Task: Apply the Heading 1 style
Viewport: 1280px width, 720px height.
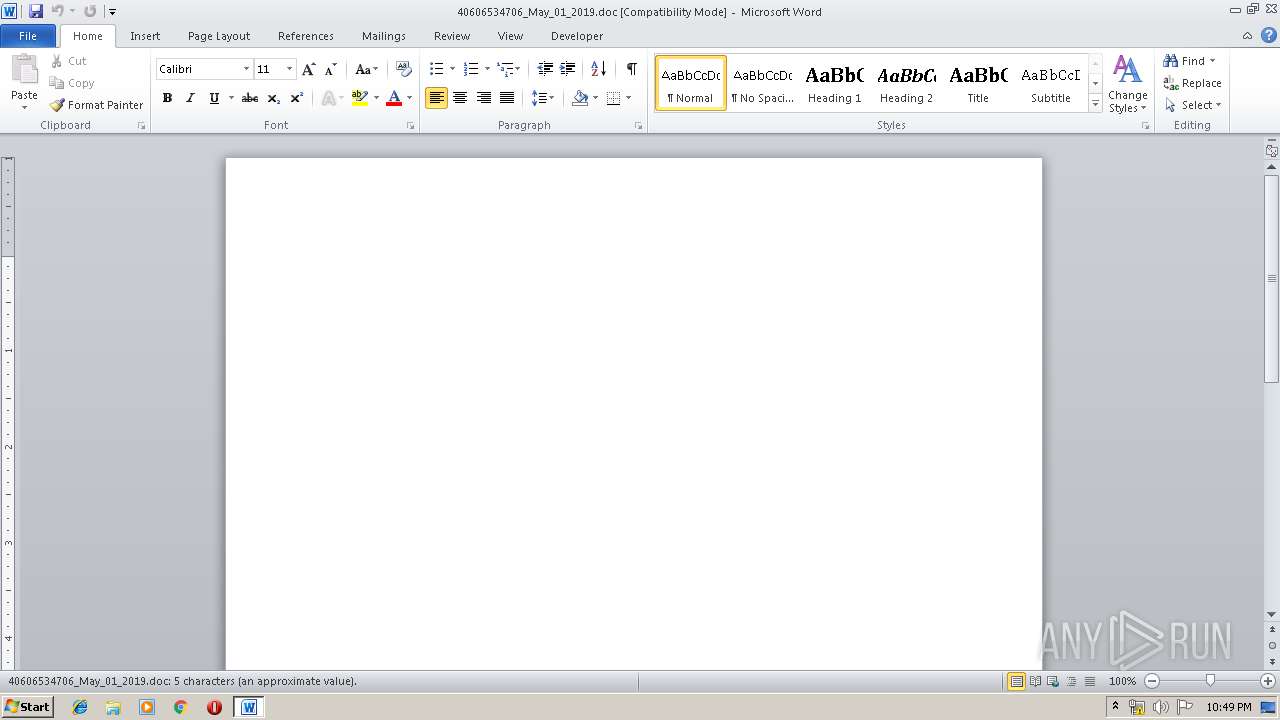Action: [834, 83]
